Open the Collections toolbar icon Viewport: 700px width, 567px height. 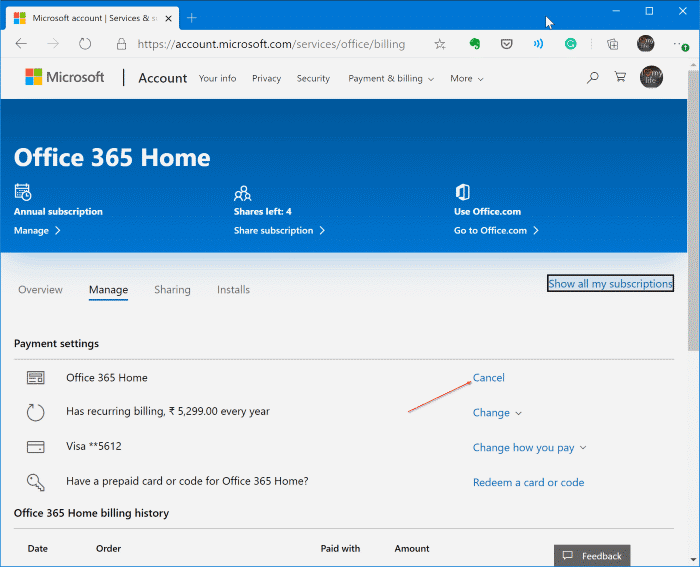612,44
